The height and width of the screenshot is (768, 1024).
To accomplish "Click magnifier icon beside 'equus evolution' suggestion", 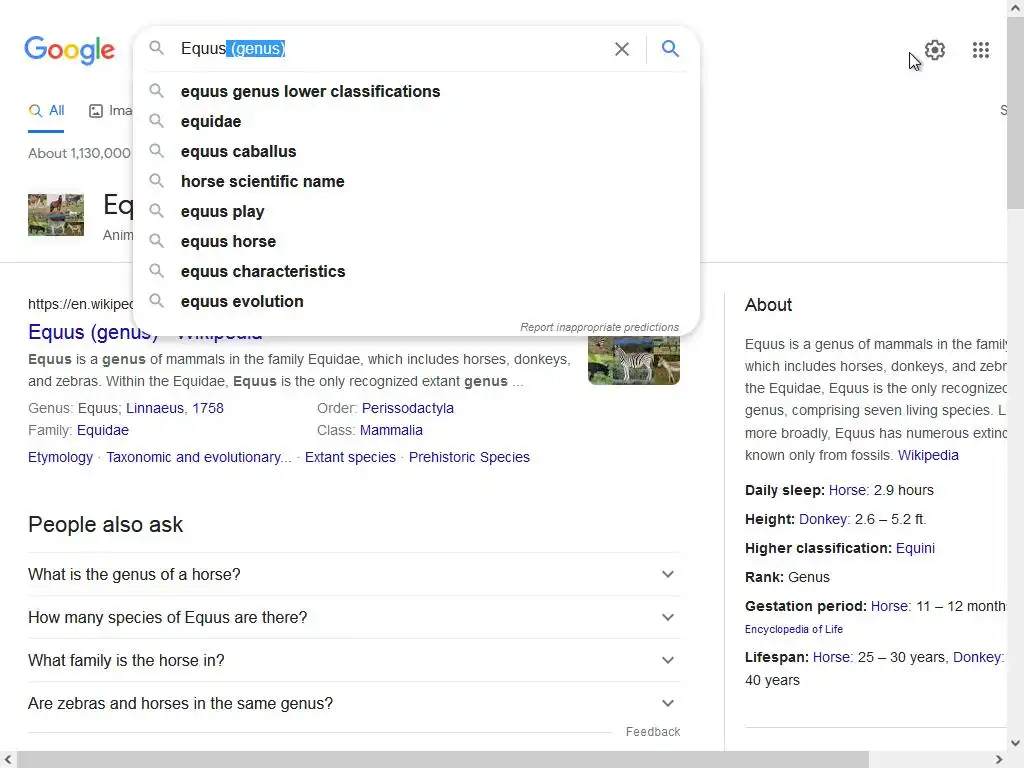I will 156,300.
